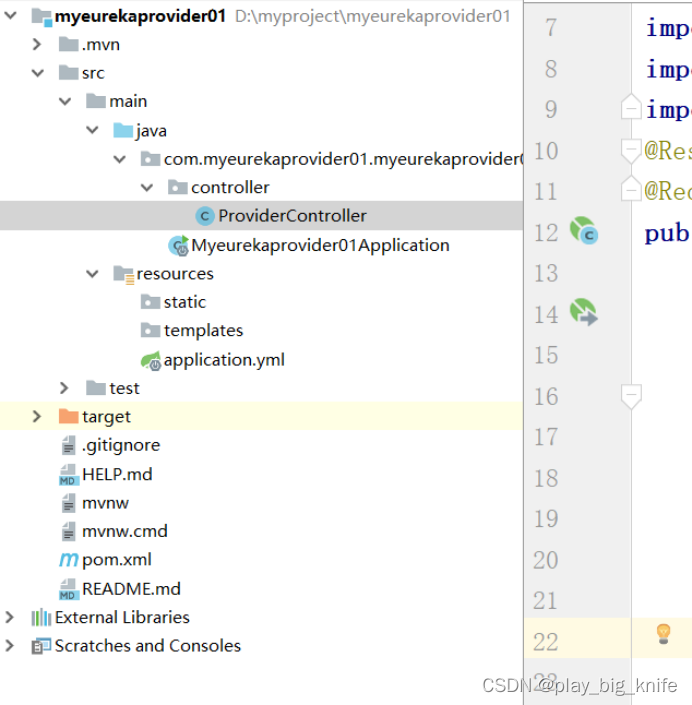Click the Spring request mapping gutter icon on line 14

point(584,312)
